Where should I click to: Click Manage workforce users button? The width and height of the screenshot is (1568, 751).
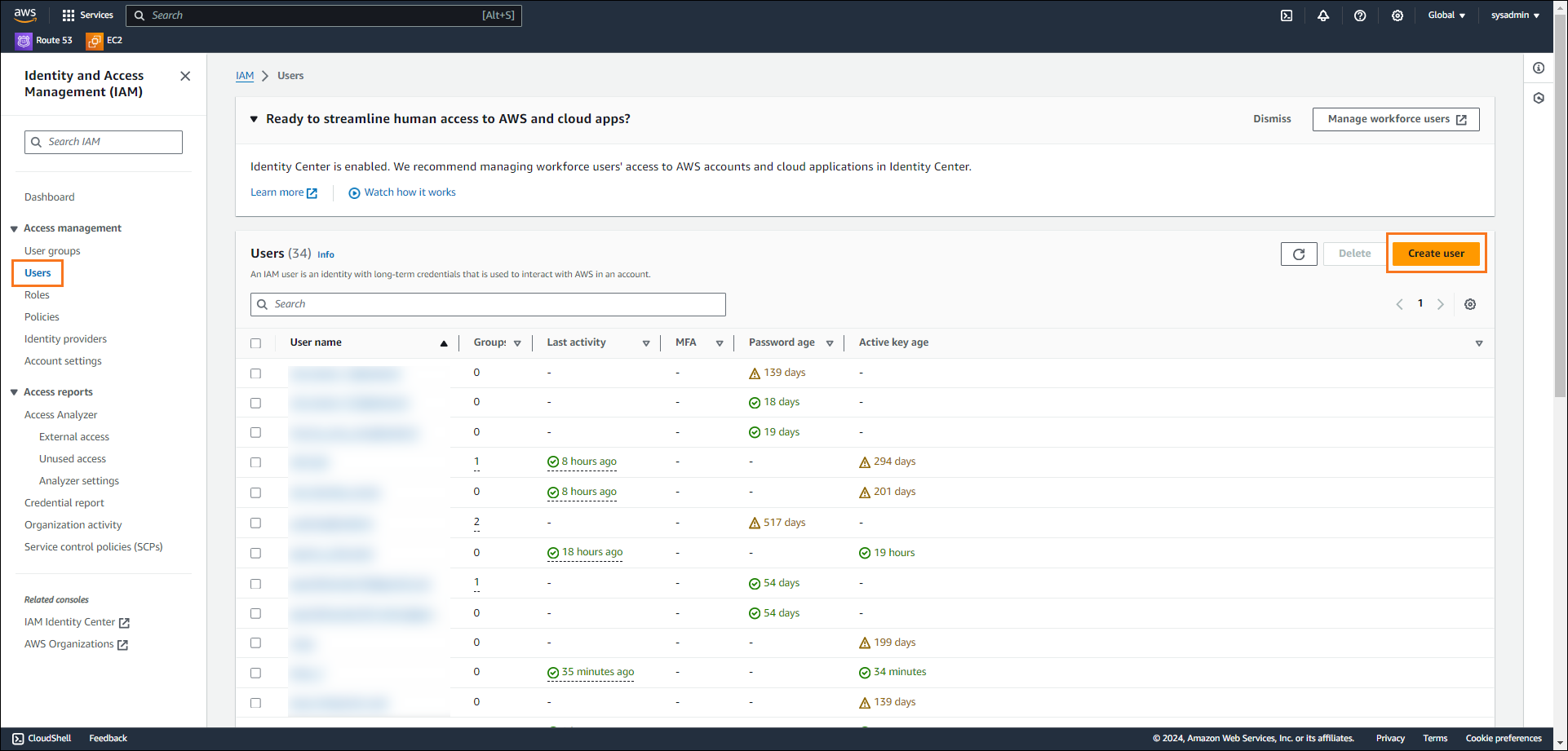1396,119
